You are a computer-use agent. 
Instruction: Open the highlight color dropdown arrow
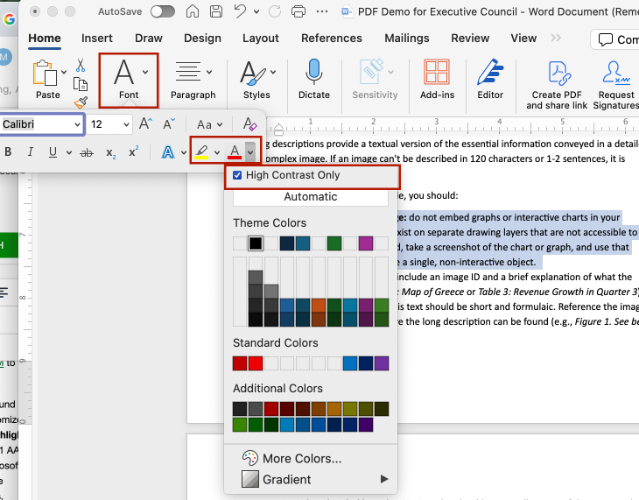click(217, 152)
